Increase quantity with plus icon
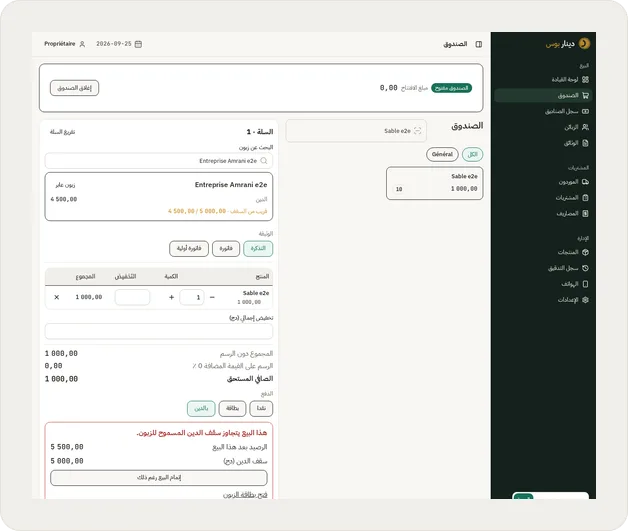628x531 pixels. (x=171, y=297)
